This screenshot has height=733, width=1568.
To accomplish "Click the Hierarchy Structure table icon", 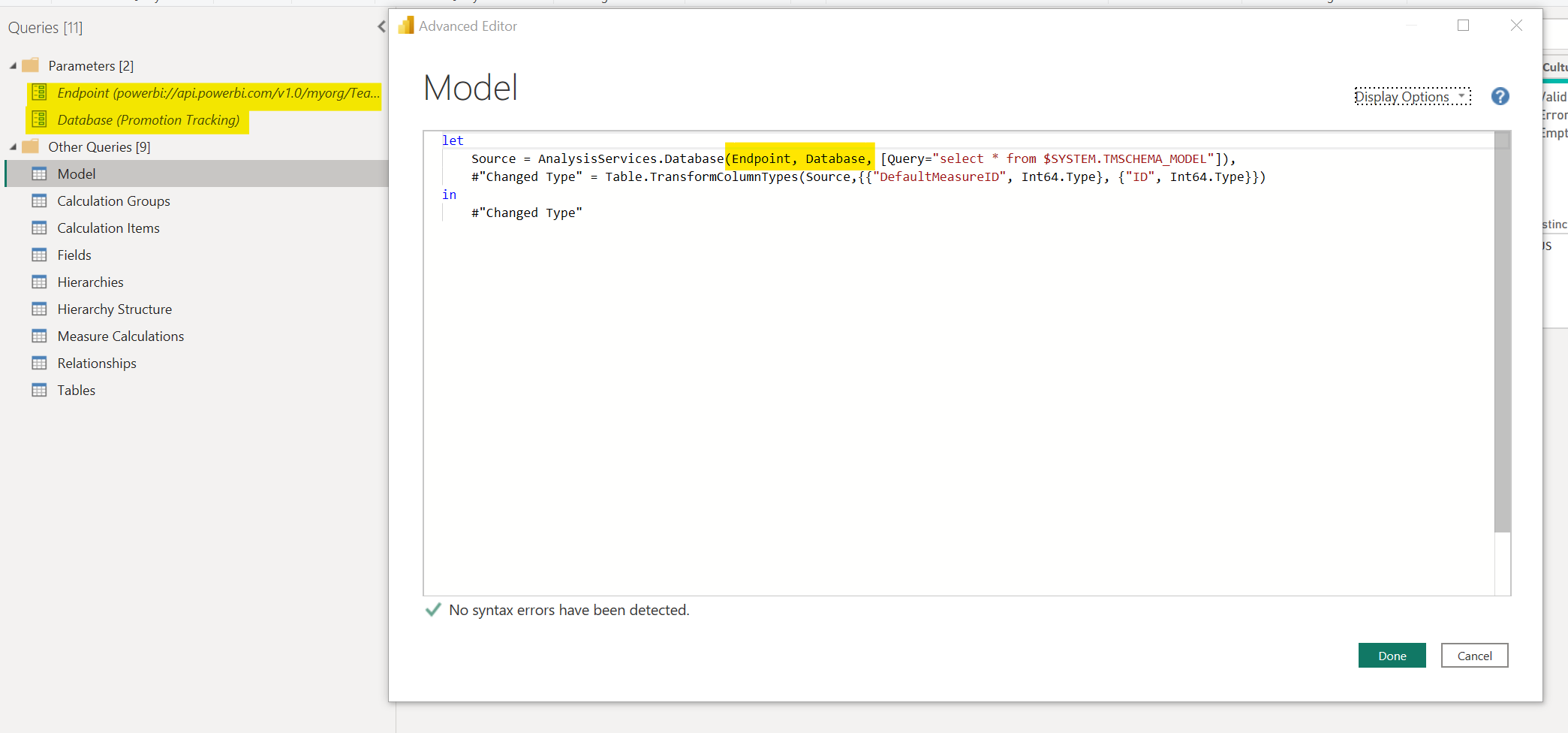I will tap(39, 309).
